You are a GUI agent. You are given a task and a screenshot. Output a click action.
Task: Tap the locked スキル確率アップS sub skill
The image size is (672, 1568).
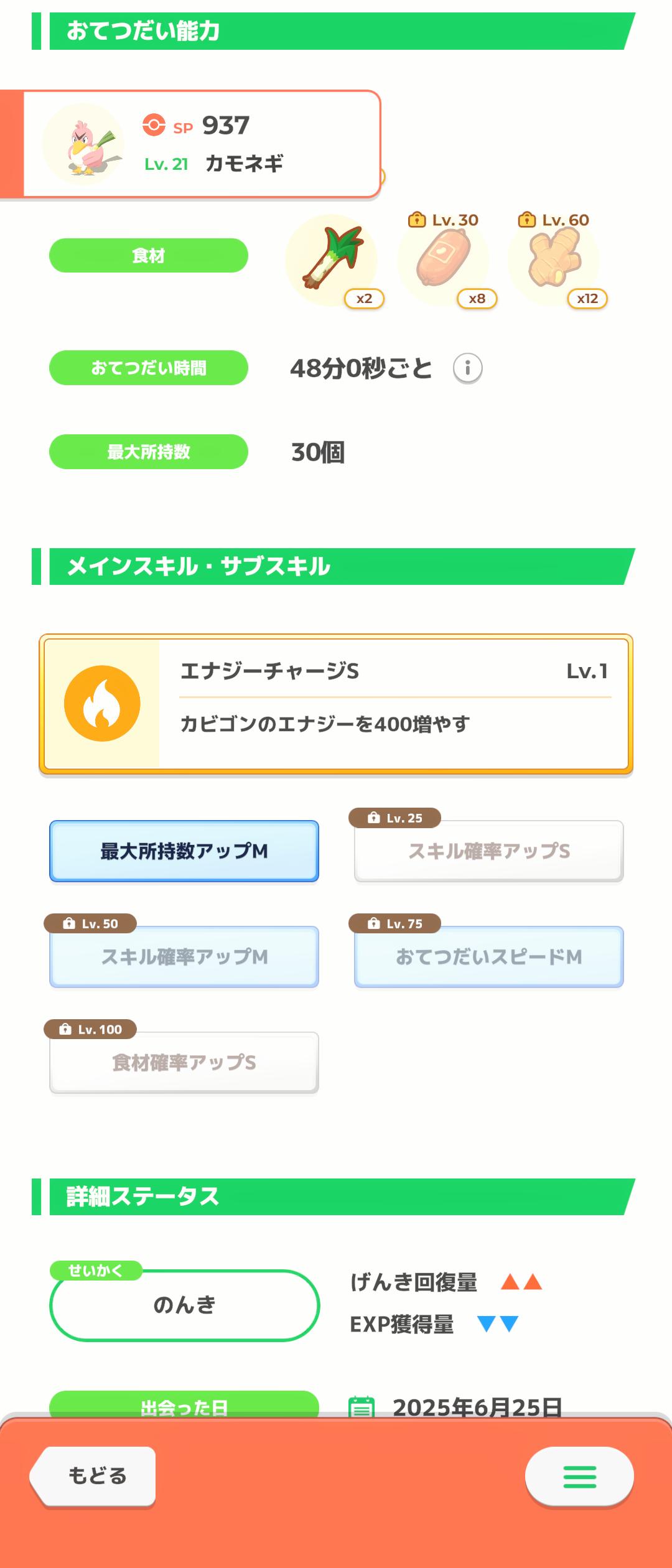(489, 851)
